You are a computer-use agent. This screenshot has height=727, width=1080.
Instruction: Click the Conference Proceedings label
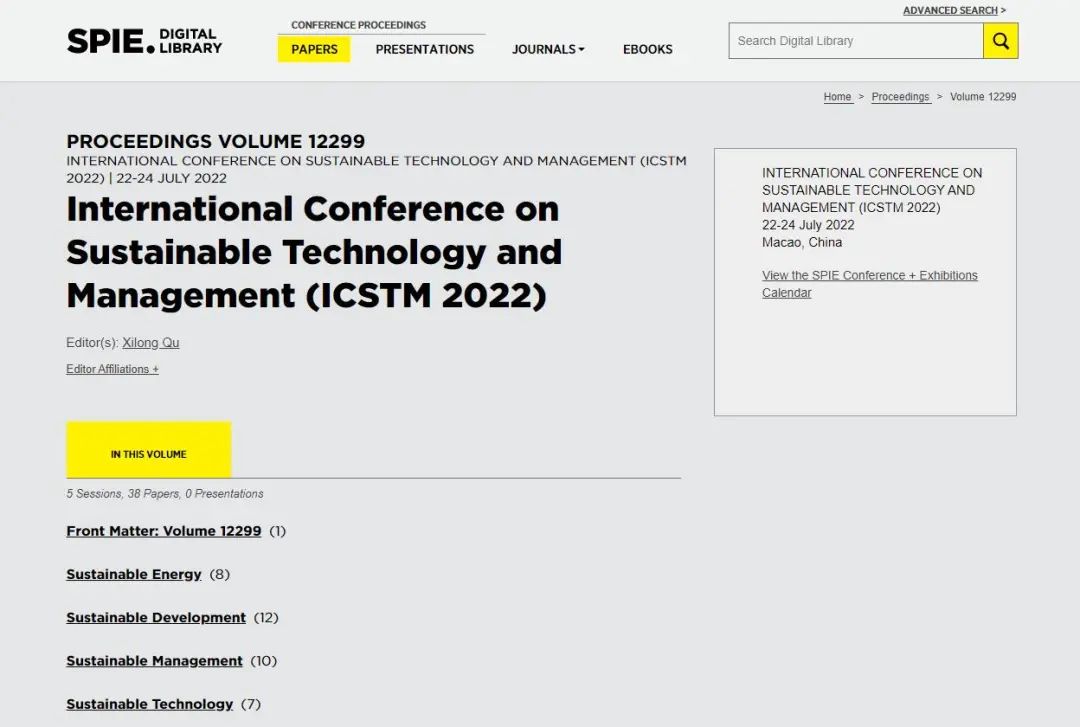pos(358,25)
